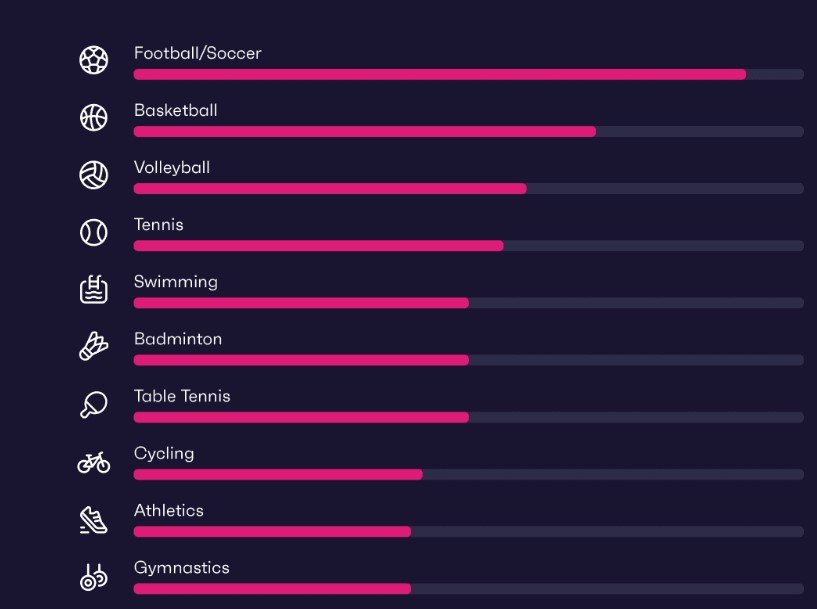Click the soccer ball icon
The width and height of the screenshot is (817, 609).
pyautogui.click(x=93, y=60)
